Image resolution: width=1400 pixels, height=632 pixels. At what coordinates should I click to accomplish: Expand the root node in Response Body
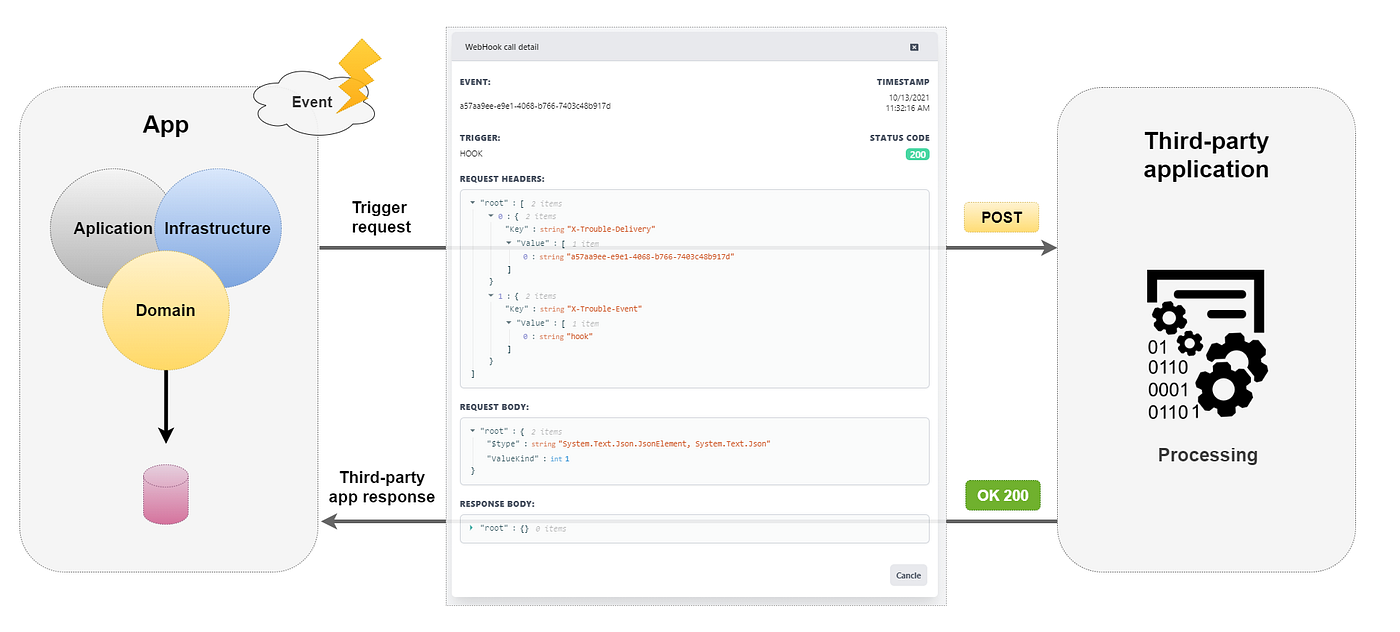pyautogui.click(x=473, y=527)
